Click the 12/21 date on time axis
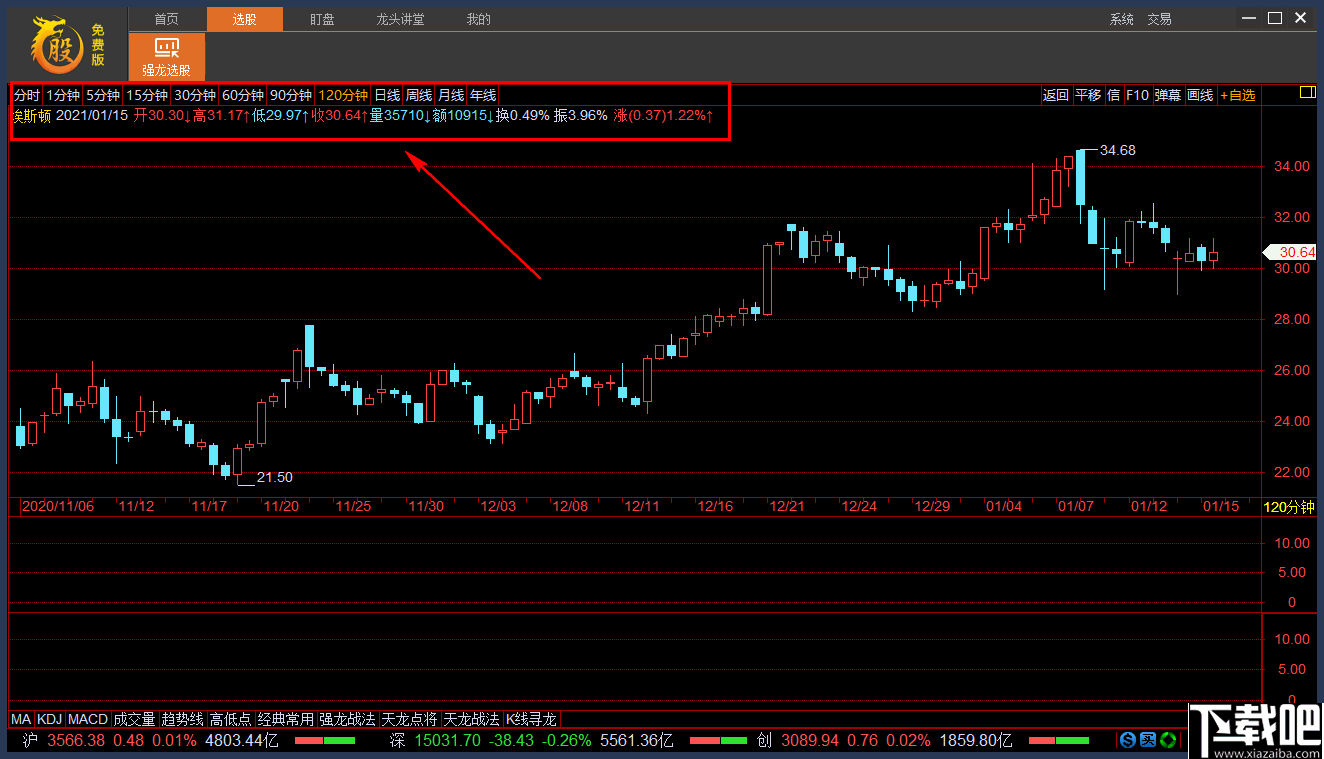Image resolution: width=1324 pixels, height=759 pixels. [787, 506]
